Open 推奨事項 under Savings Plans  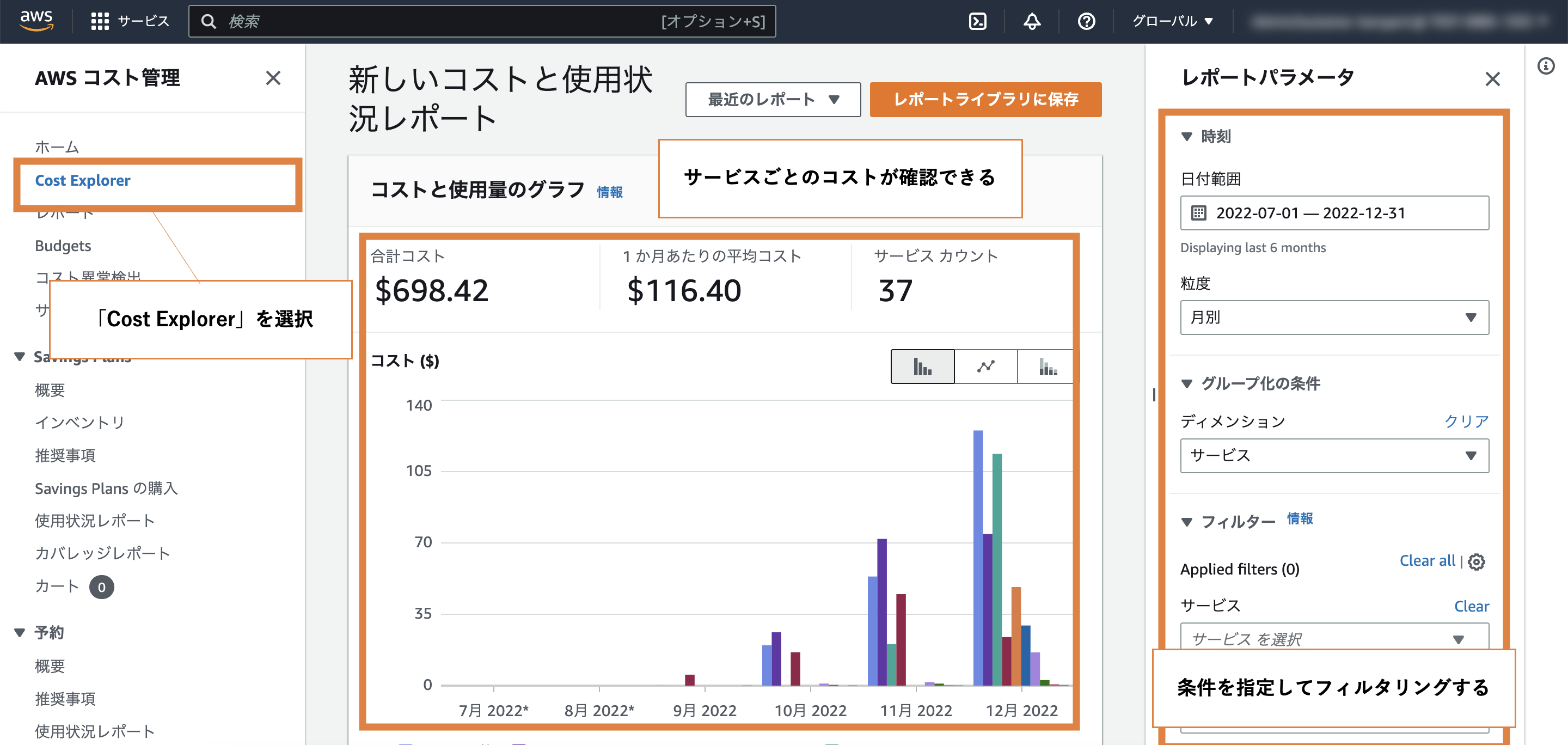pyautogui.click(x=65, y=455)
